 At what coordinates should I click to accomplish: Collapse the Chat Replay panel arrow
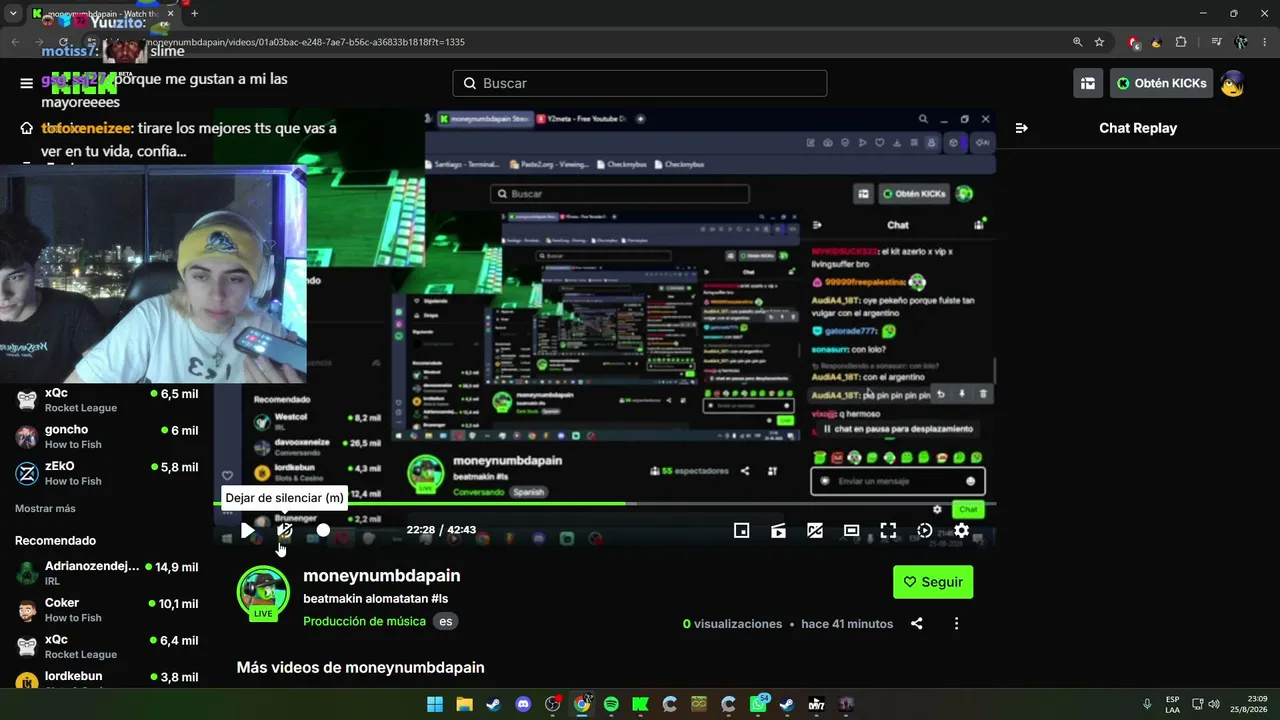pos(1021,128)
